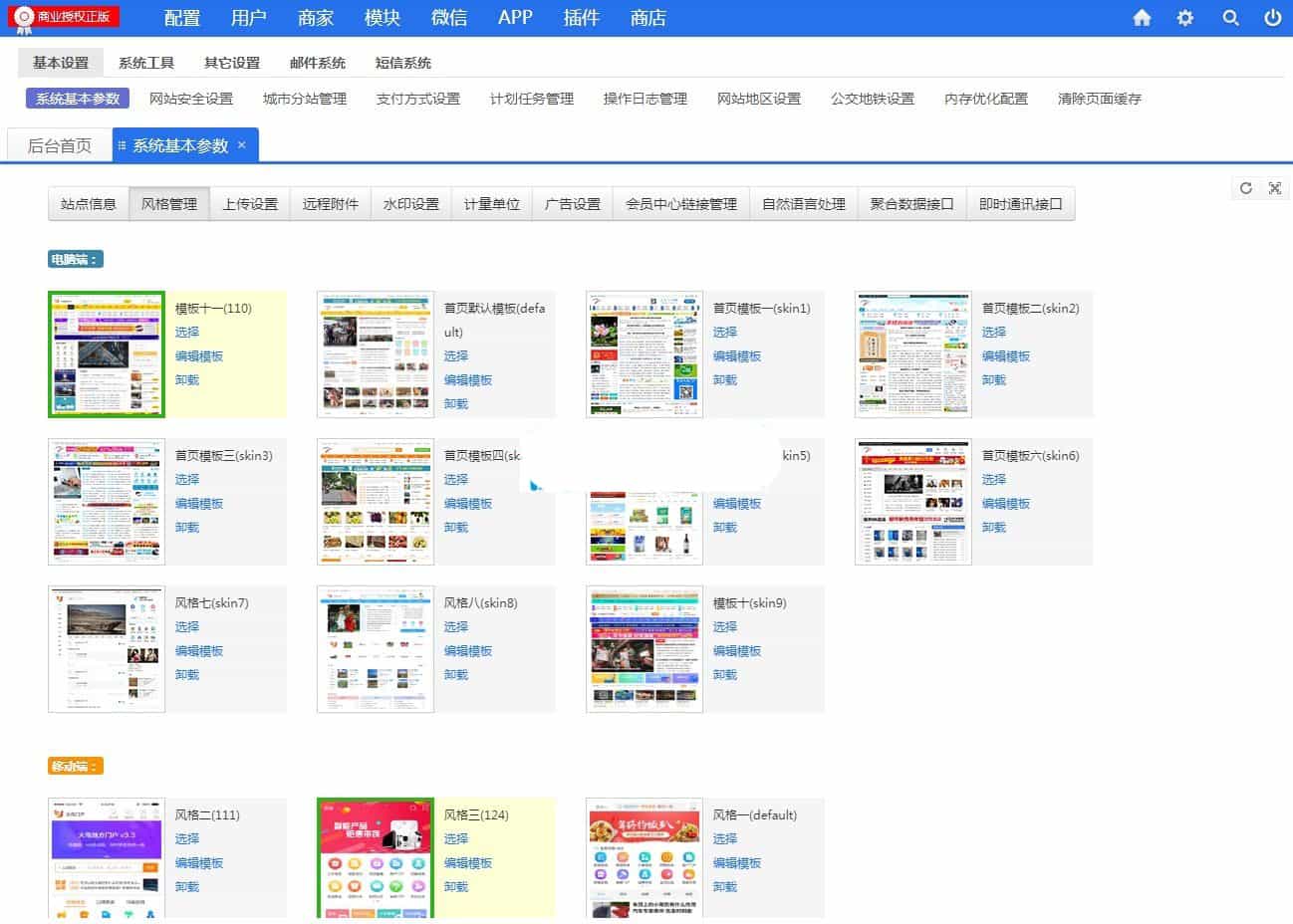Open the settings gear icon
This screenshot has height=924, width=1293.
click(x=1184, y=17)
